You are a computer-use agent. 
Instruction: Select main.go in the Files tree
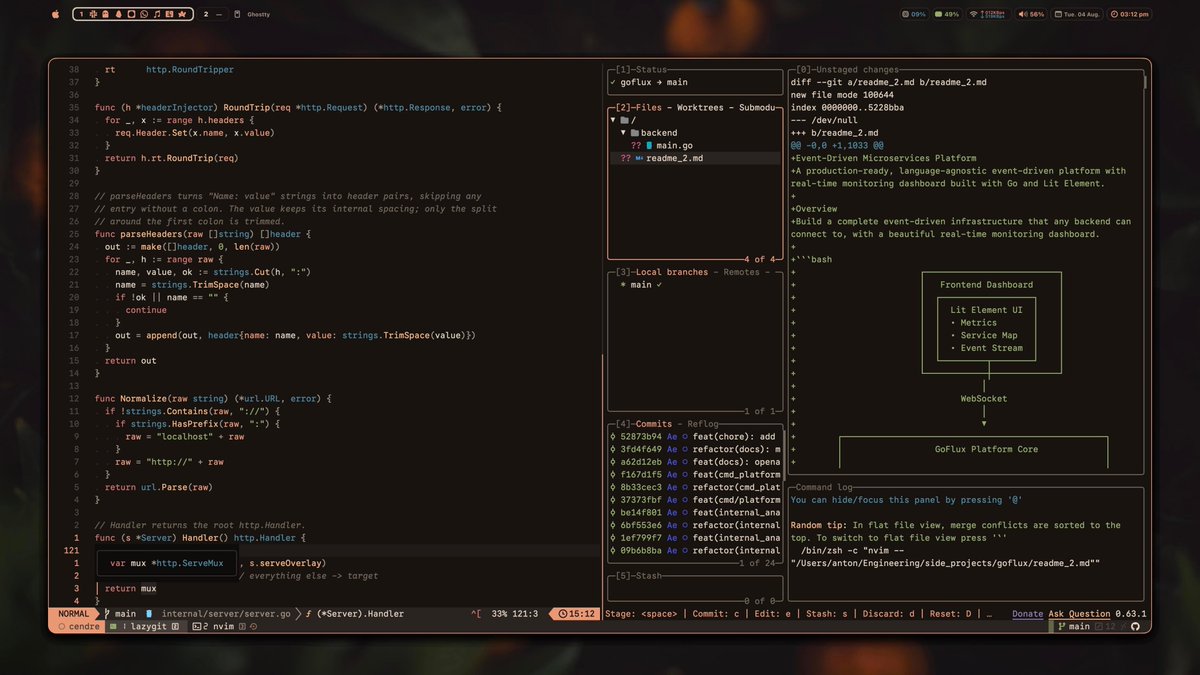pyautogui.click(x=695, y=145)
